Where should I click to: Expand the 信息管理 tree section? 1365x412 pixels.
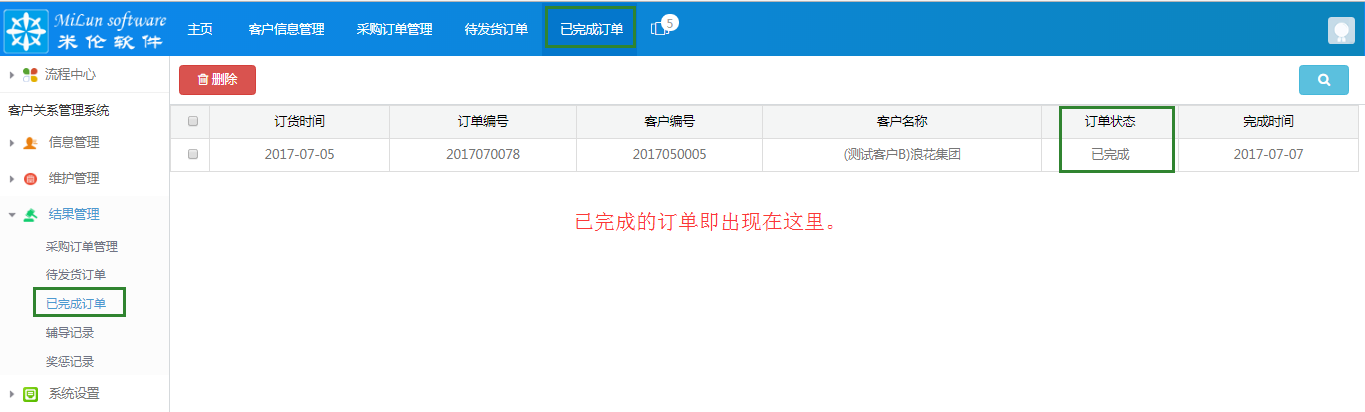coord(12,143)
